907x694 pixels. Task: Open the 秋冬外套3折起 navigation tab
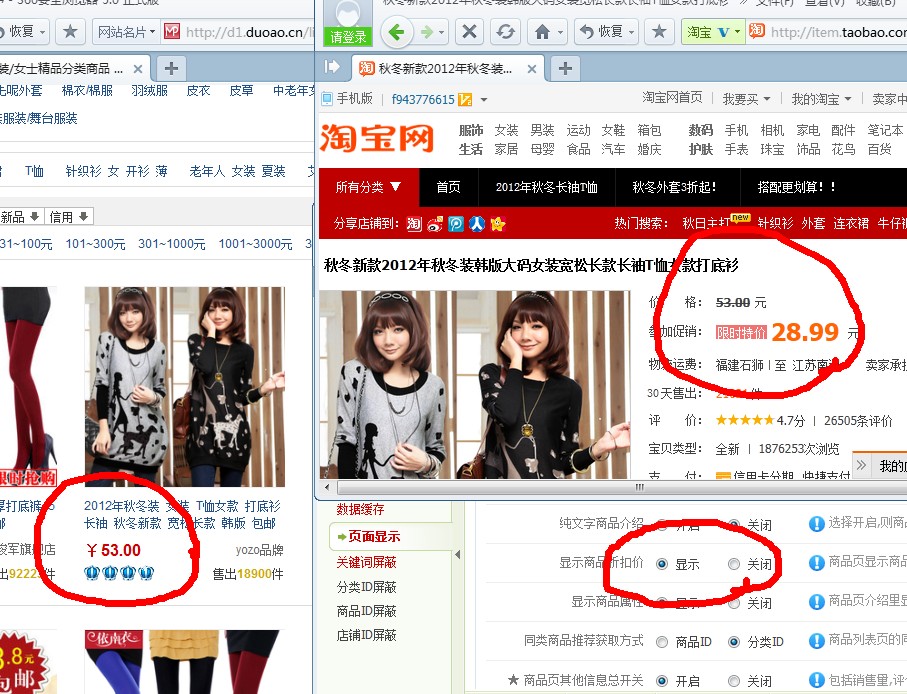click(x=674, y=187)
